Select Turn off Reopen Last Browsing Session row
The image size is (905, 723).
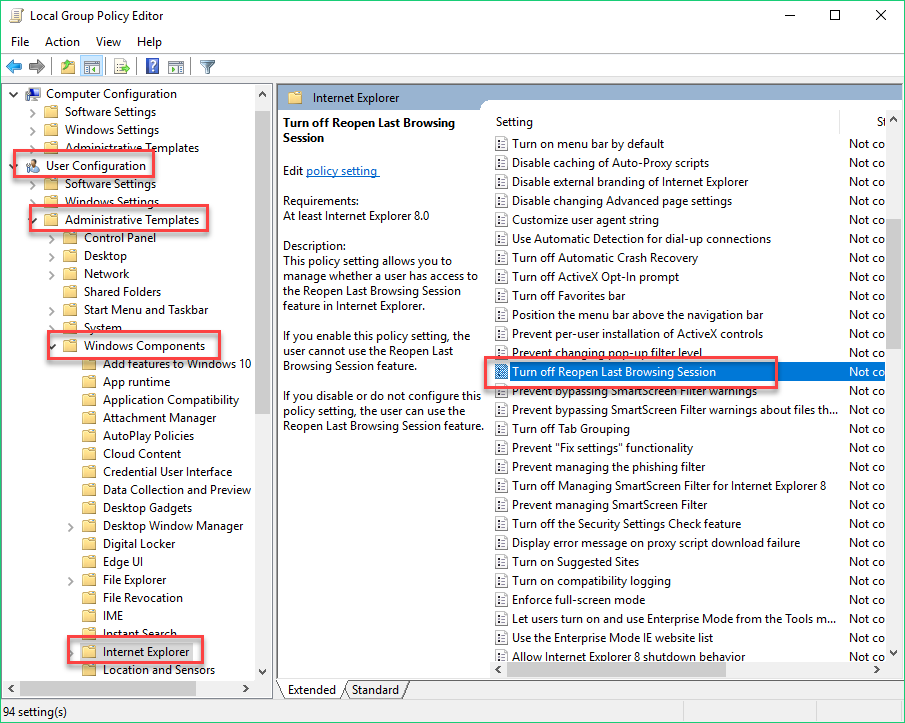point(689,372)
